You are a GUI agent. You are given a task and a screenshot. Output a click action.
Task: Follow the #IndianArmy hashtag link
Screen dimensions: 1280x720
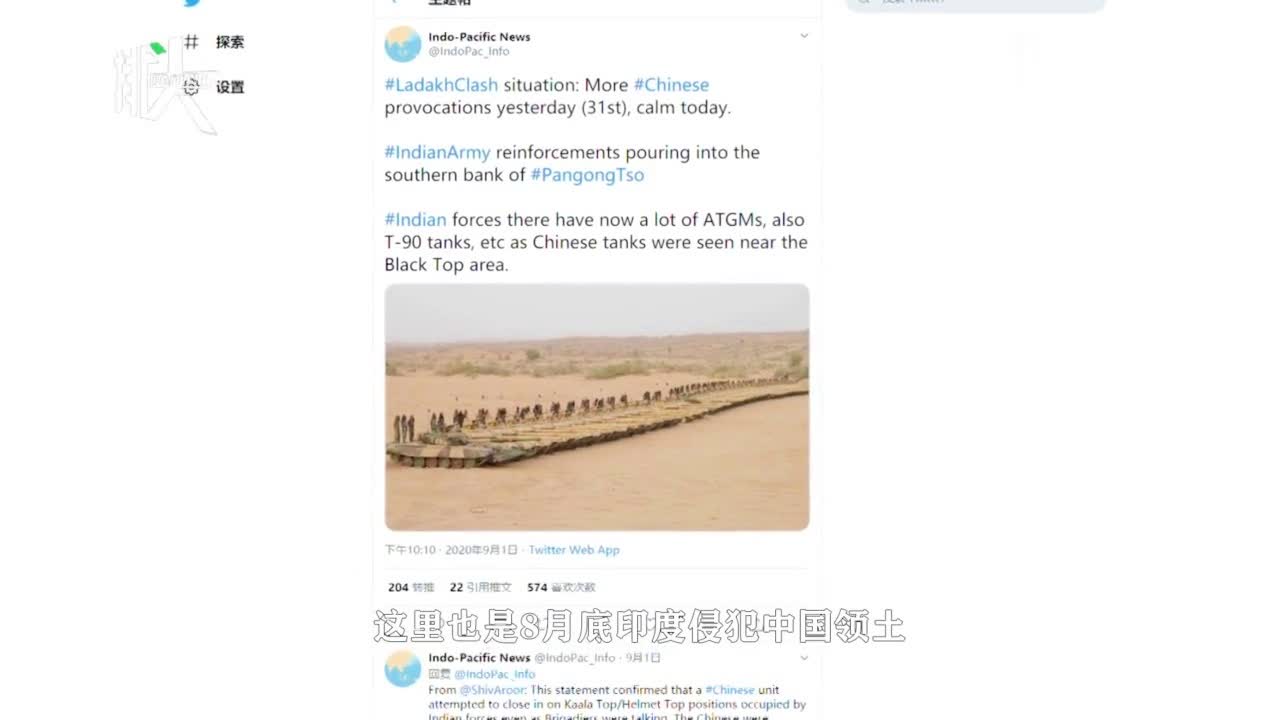437,152
